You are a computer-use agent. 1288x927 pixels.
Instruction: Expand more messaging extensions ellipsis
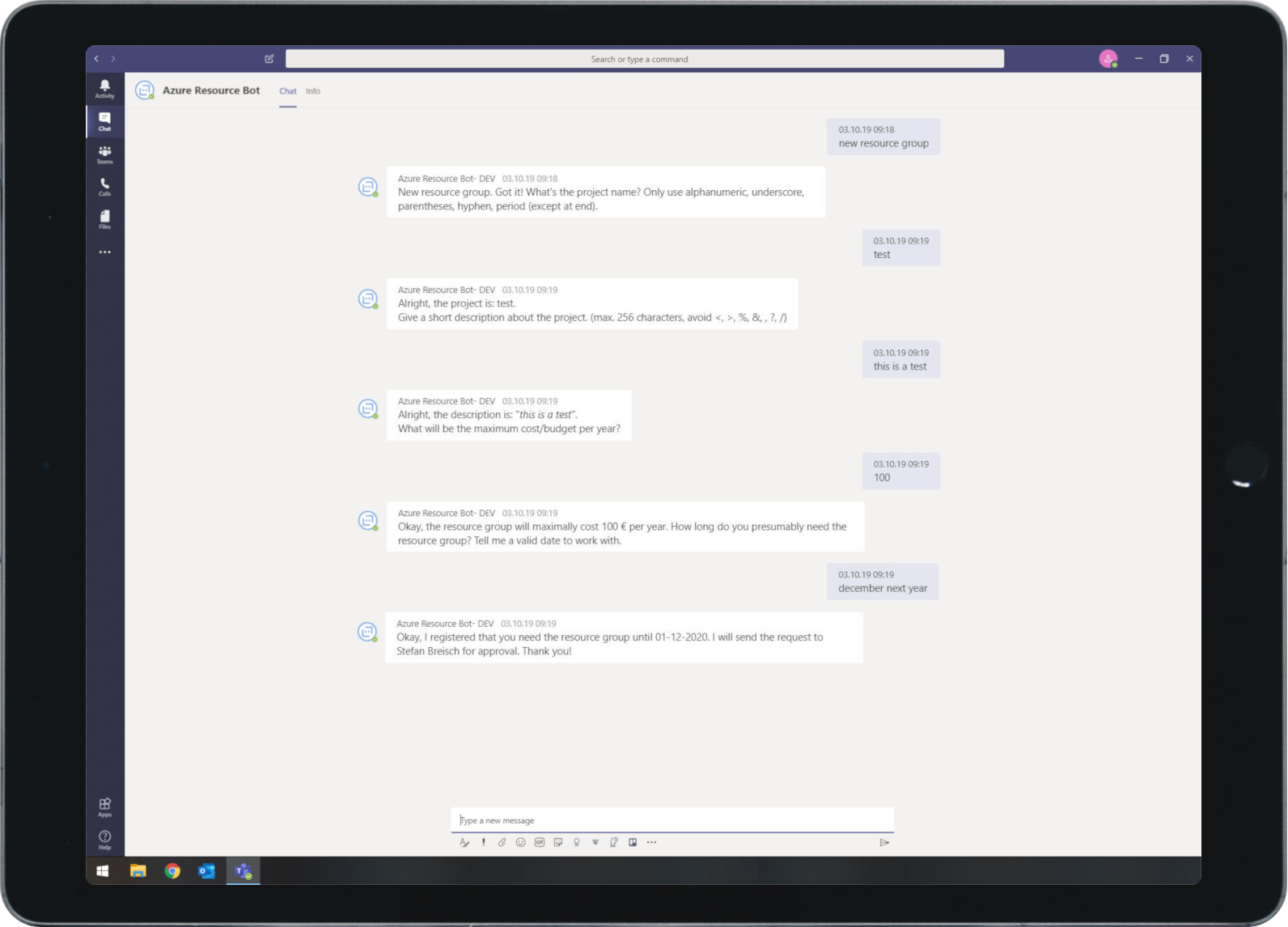coord(651,842)
